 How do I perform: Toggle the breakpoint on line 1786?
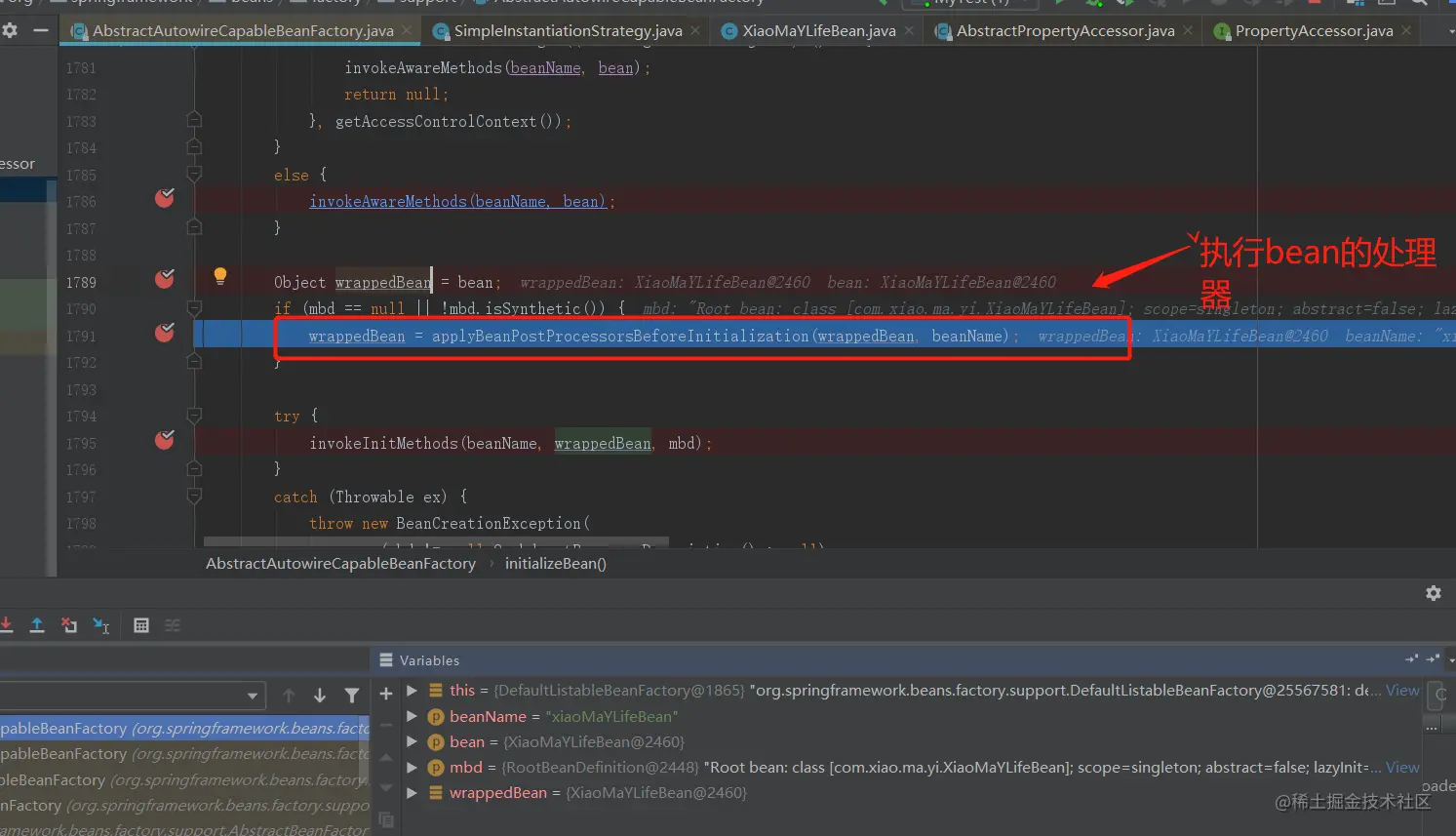tap(165, 199)
